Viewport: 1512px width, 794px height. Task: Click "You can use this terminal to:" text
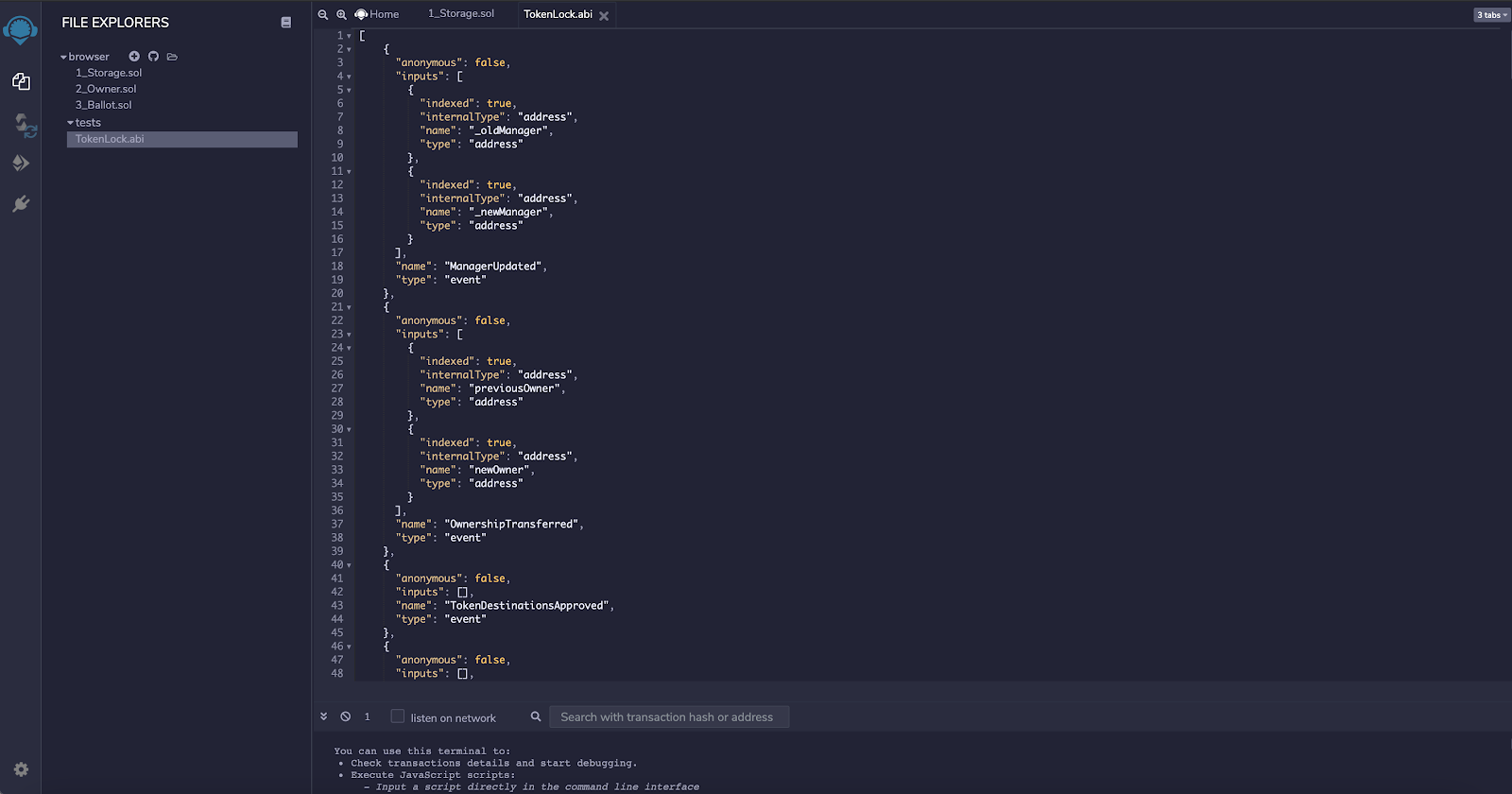(x=421, y=751)
